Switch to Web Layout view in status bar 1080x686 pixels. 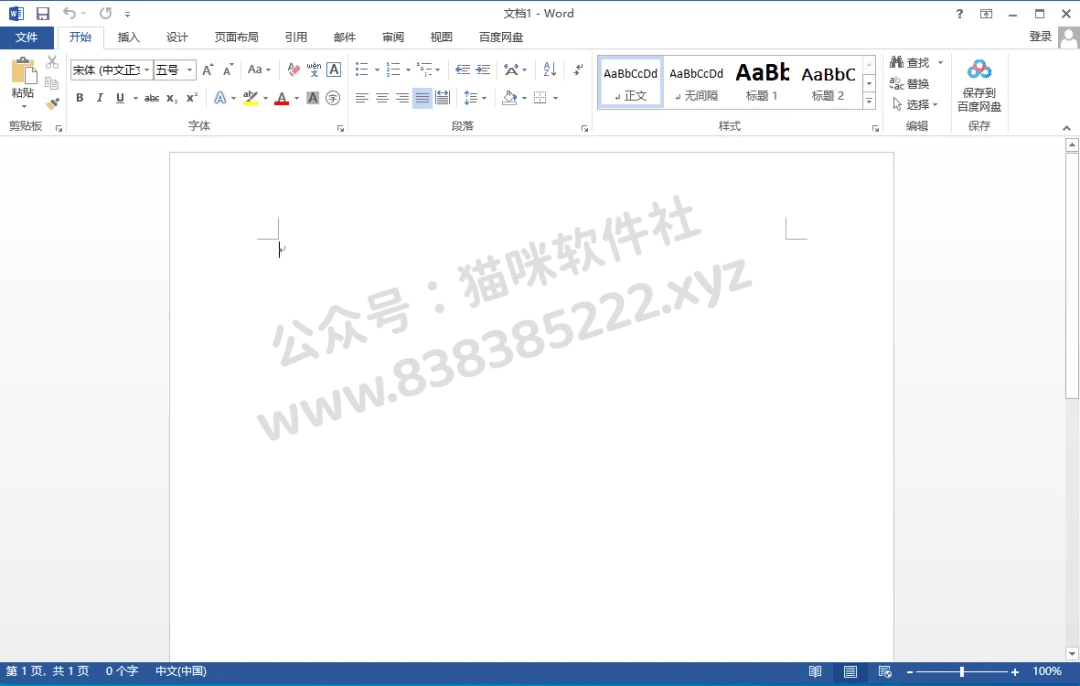[x=885, y=672]
